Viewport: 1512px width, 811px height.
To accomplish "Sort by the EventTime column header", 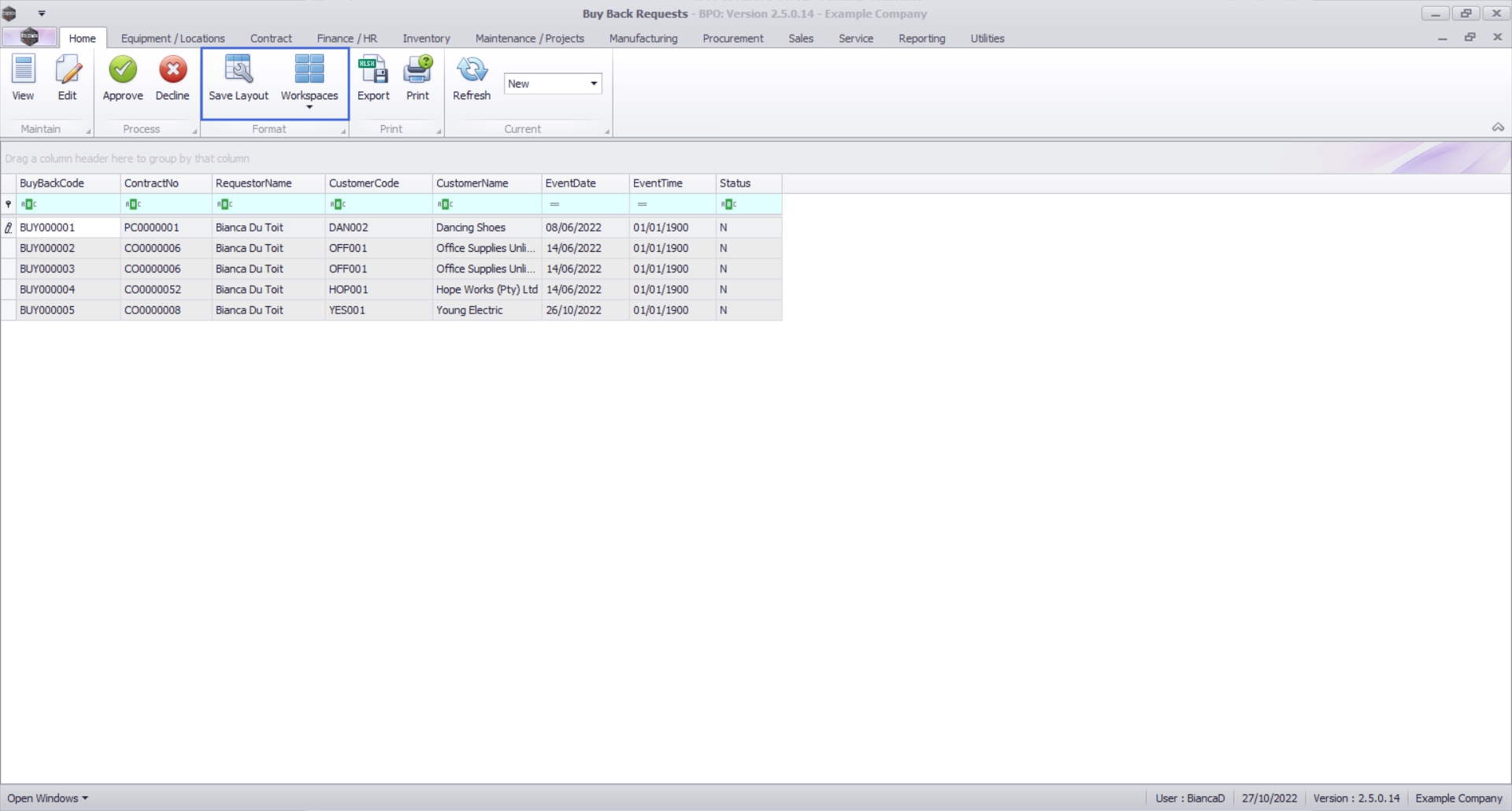I will [x=673, y=183].
